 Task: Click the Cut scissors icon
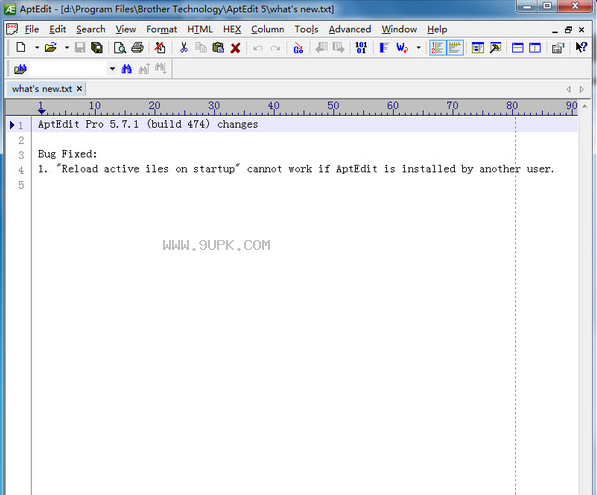click(x=184, y=48)
